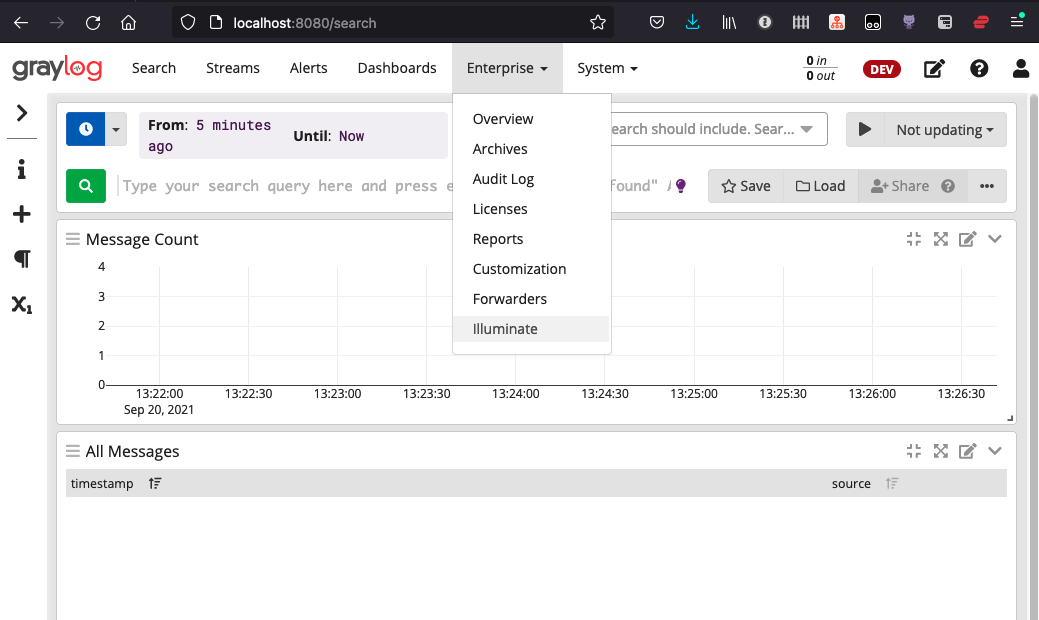
Task: Click the sidebar plus create icon
Action: [x=22, y=214]
